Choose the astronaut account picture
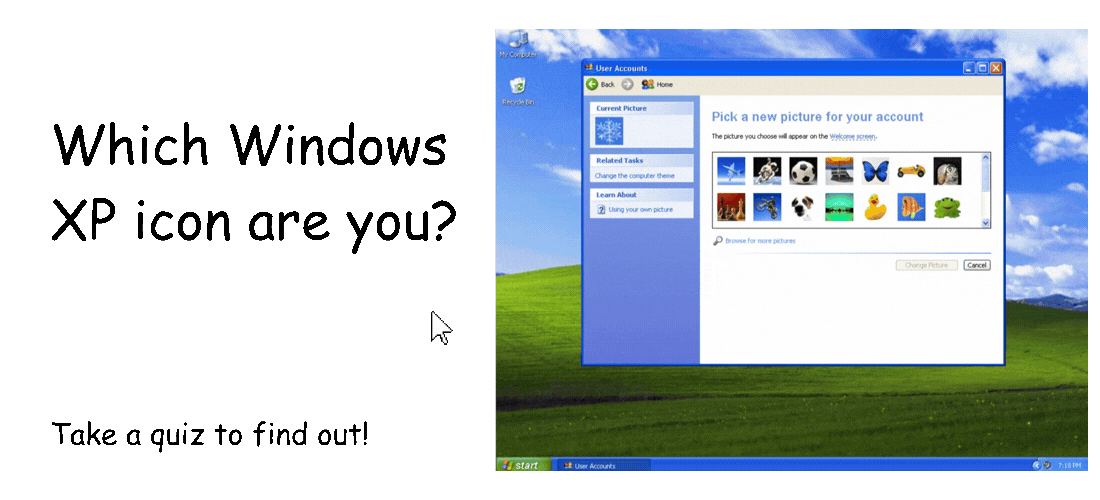 [767, 170]
